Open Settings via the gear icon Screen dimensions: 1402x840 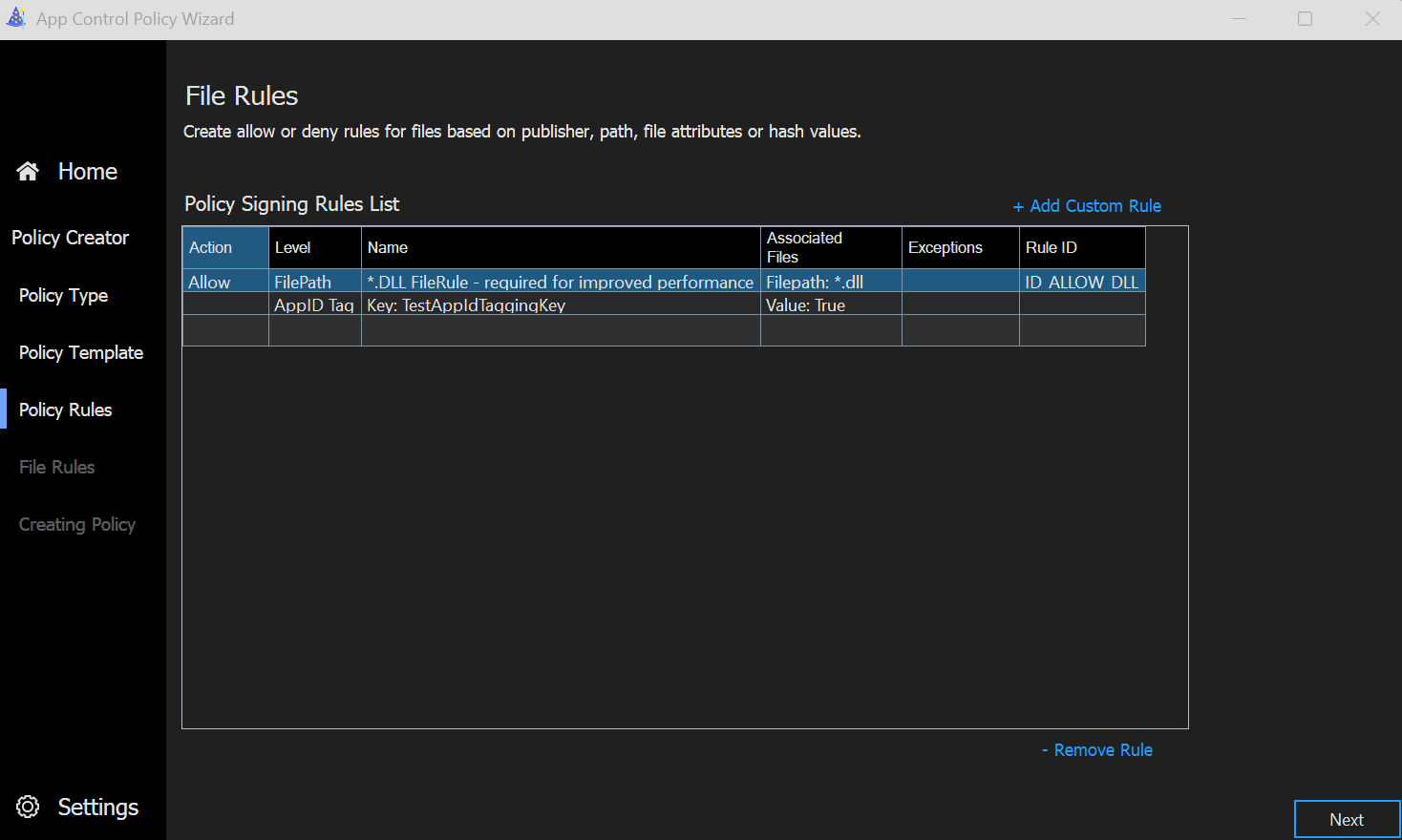(28, 808)
